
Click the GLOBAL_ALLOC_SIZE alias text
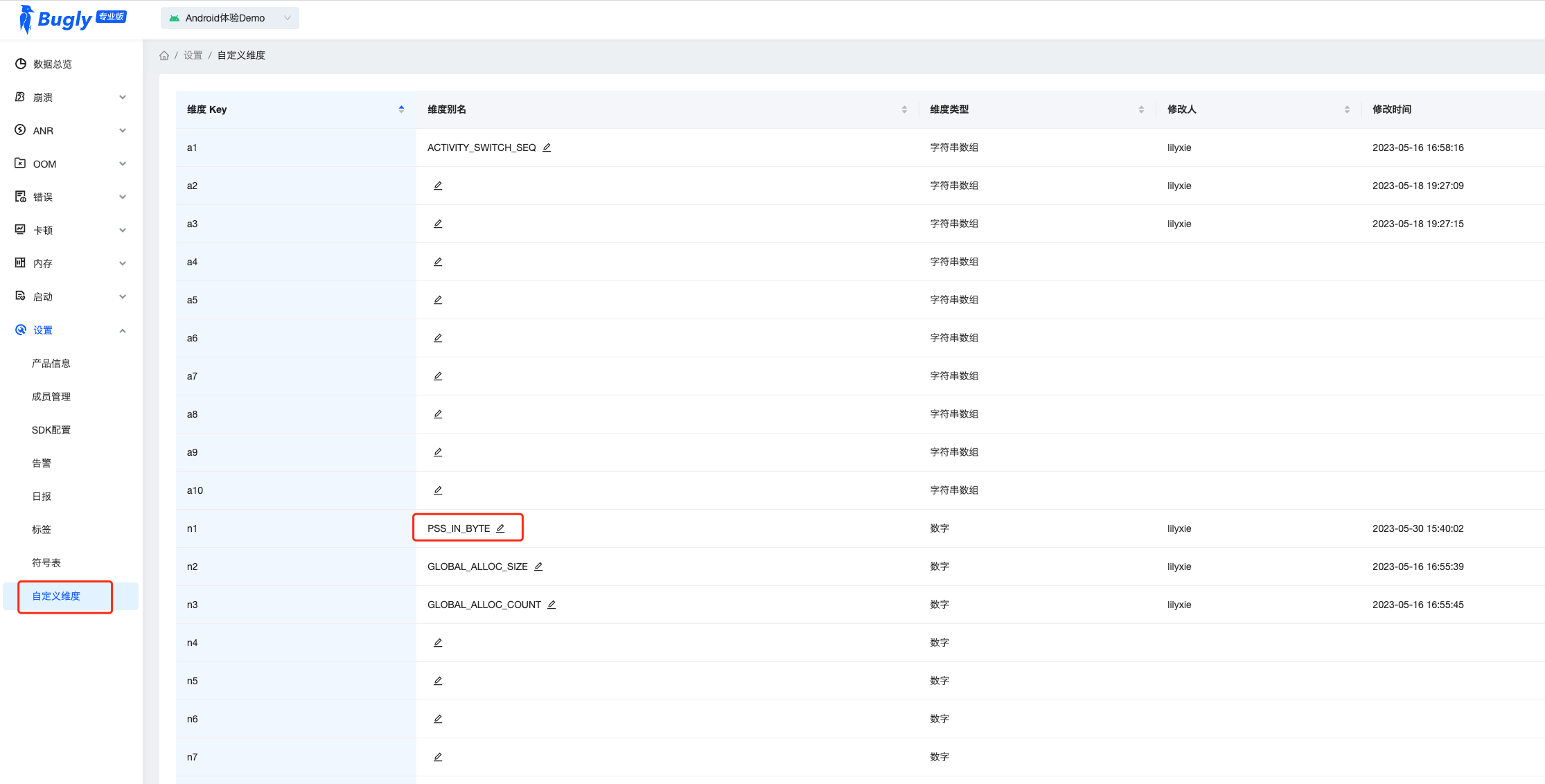point(477,567)
